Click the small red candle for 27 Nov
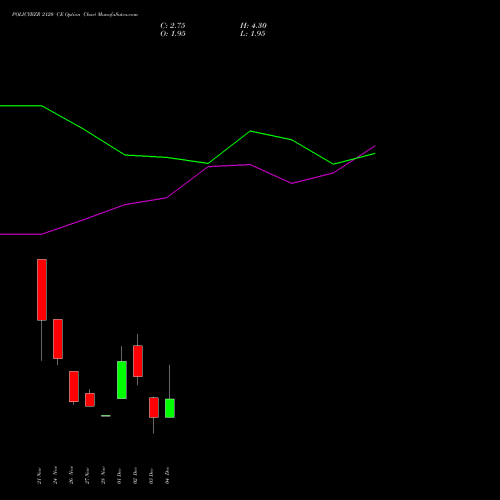The width and height of the screenshot is (500, 500). tap(90, 400)
